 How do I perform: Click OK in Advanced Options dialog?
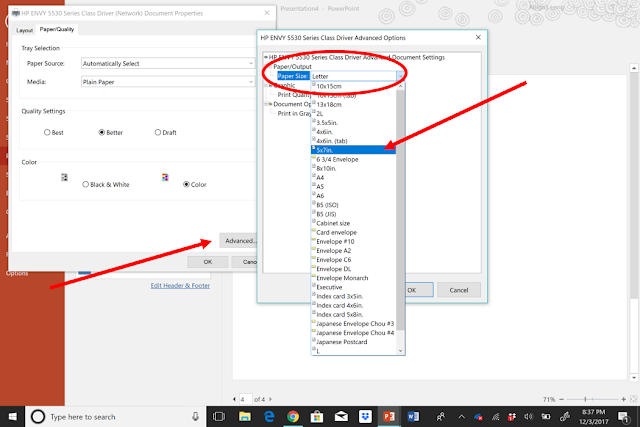[x=418, y=290]
